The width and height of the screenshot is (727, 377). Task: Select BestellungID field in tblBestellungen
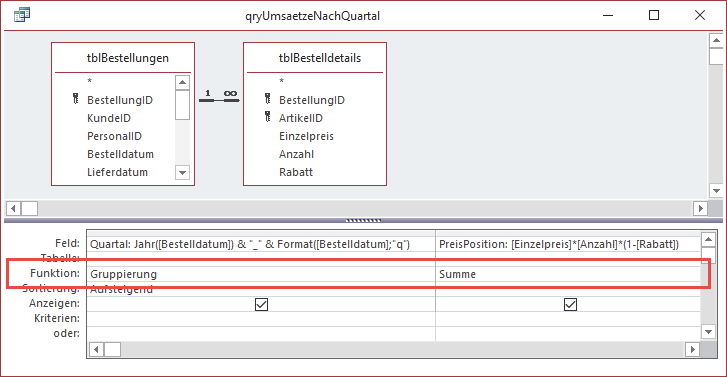pyautogui.click(x=120, y=100)
